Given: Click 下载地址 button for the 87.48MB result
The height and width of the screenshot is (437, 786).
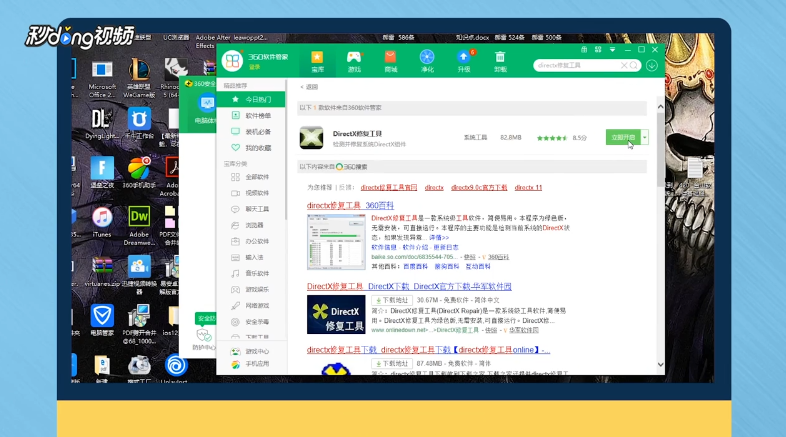Looking at the screenshot, I should (391, 363).
